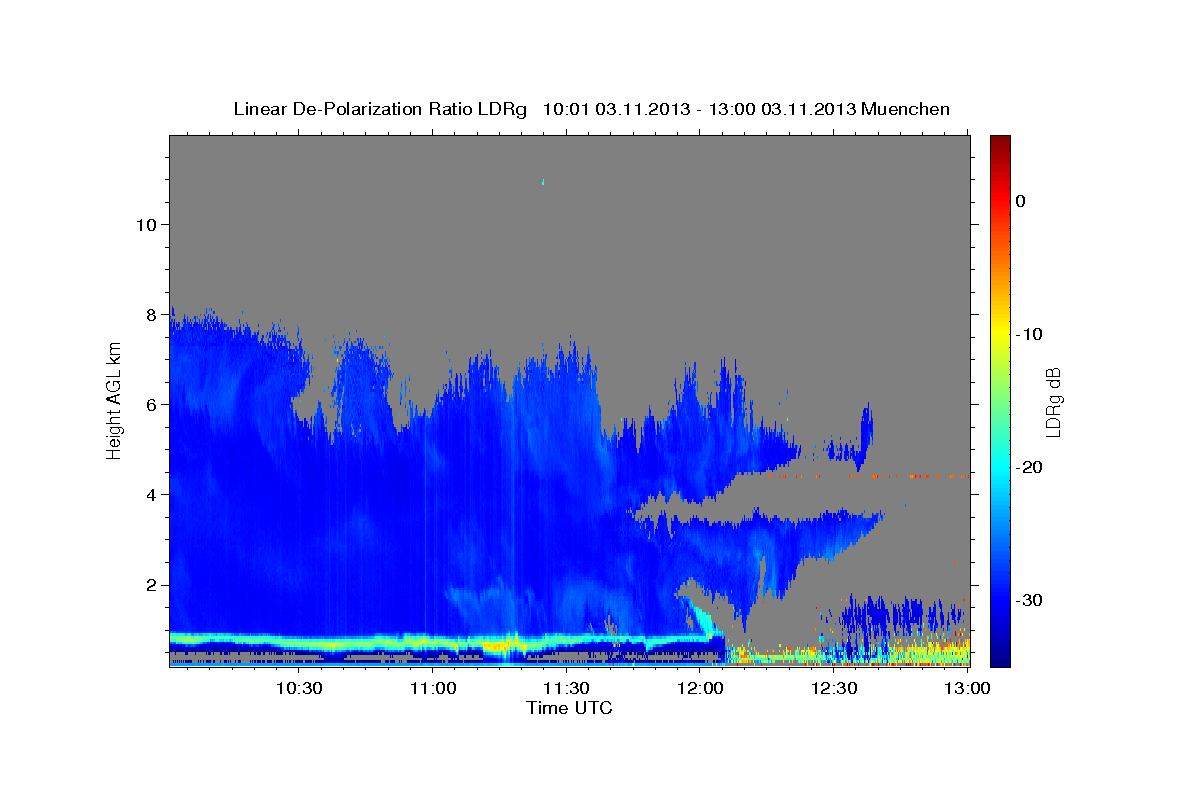Click the '10:30' time tick label
Viewport: 1200px width, 800px height.
pyautogui.click(x=299, y=688)
